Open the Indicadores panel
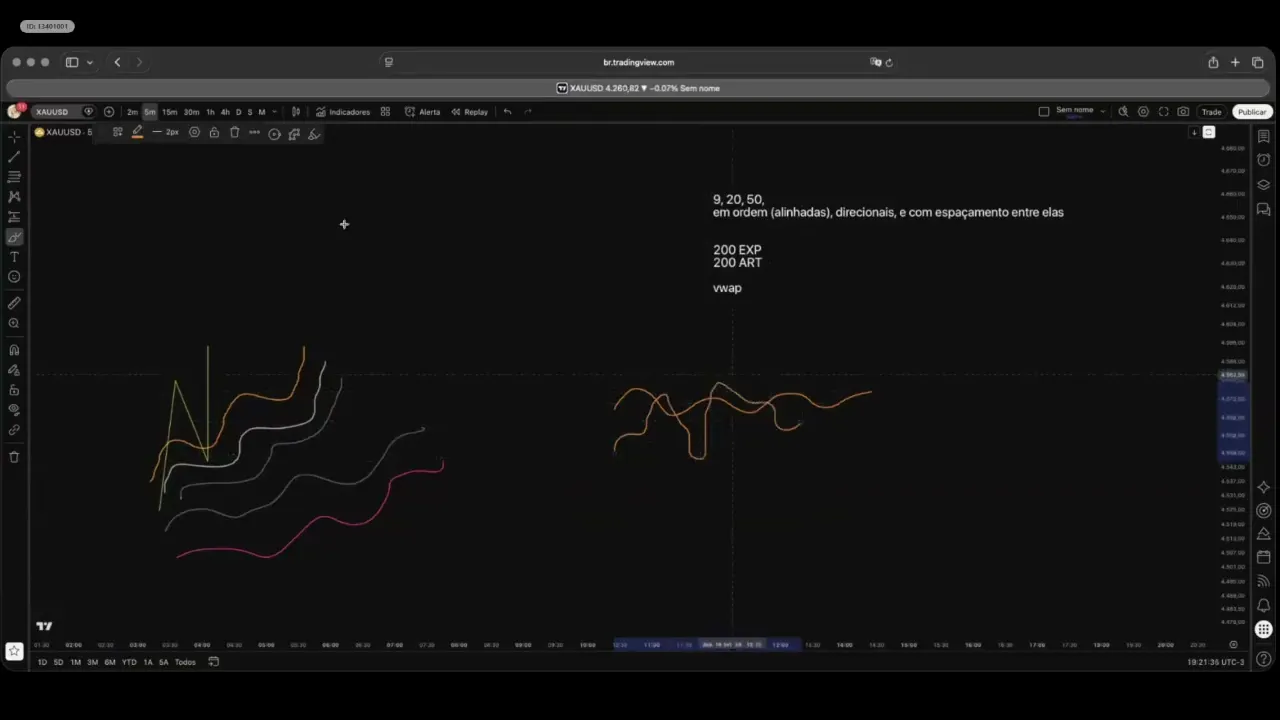 coord(343,112)
